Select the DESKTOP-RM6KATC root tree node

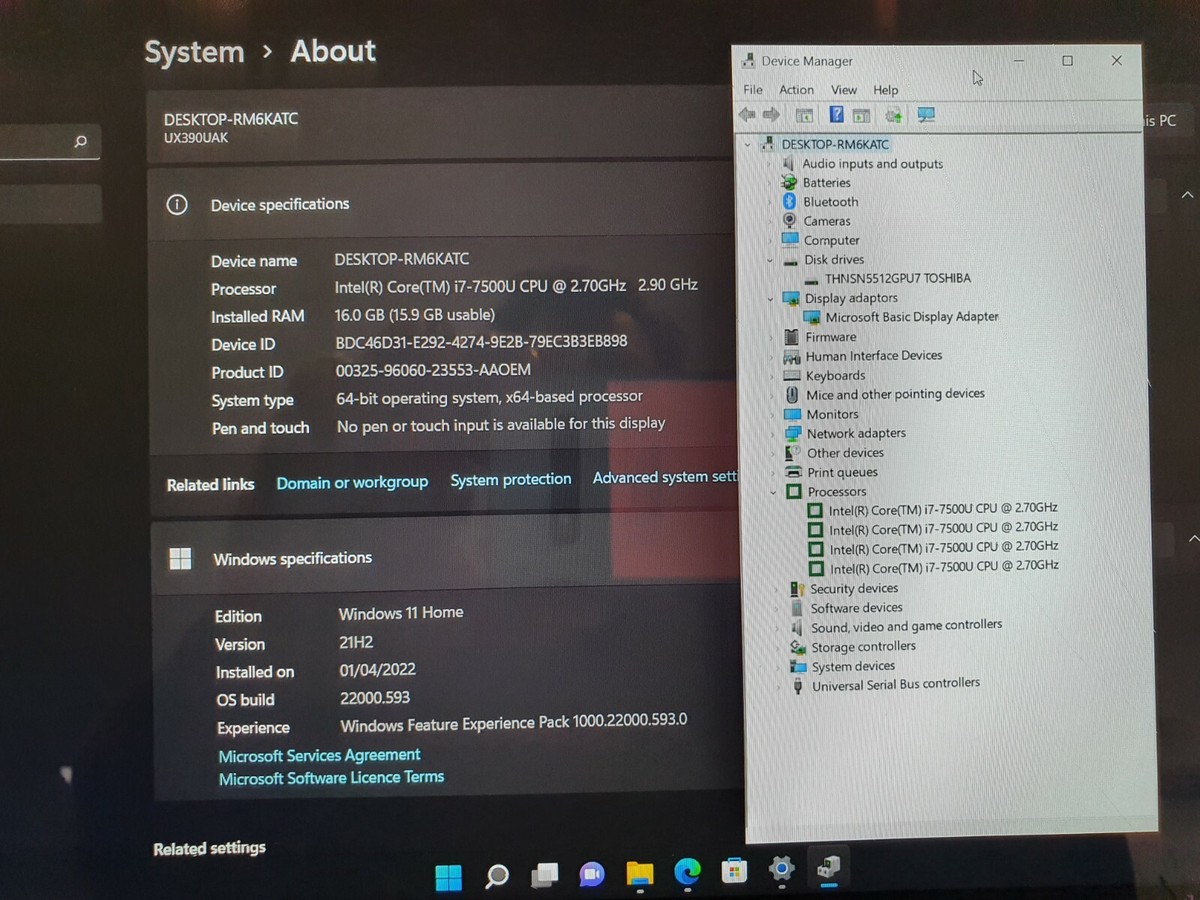click(x=835, y=144)
